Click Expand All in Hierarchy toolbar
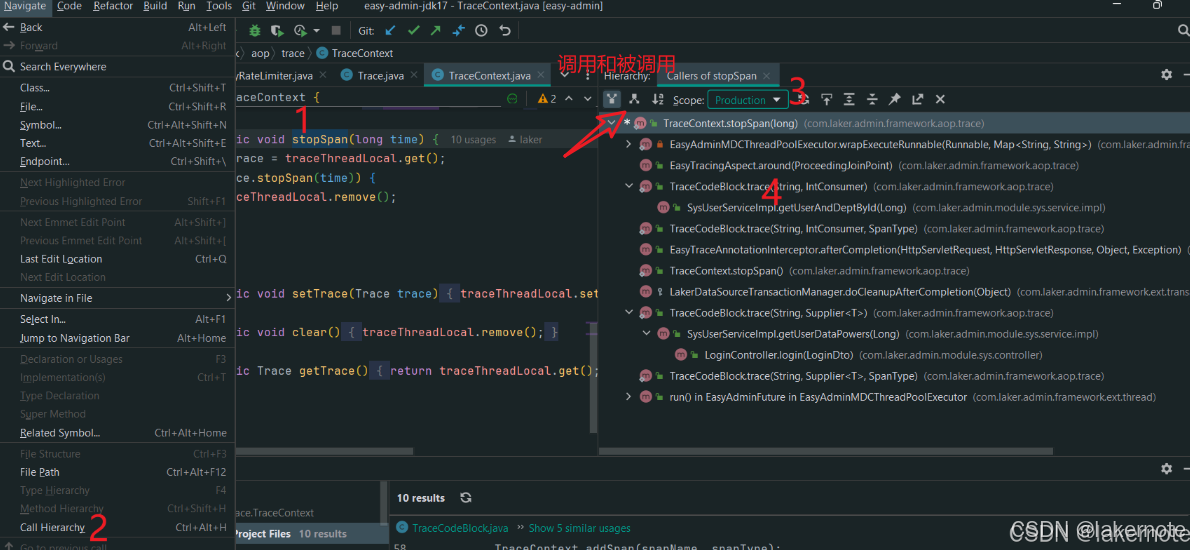The width and height of the screenshot is (1190, 550). 849,99
